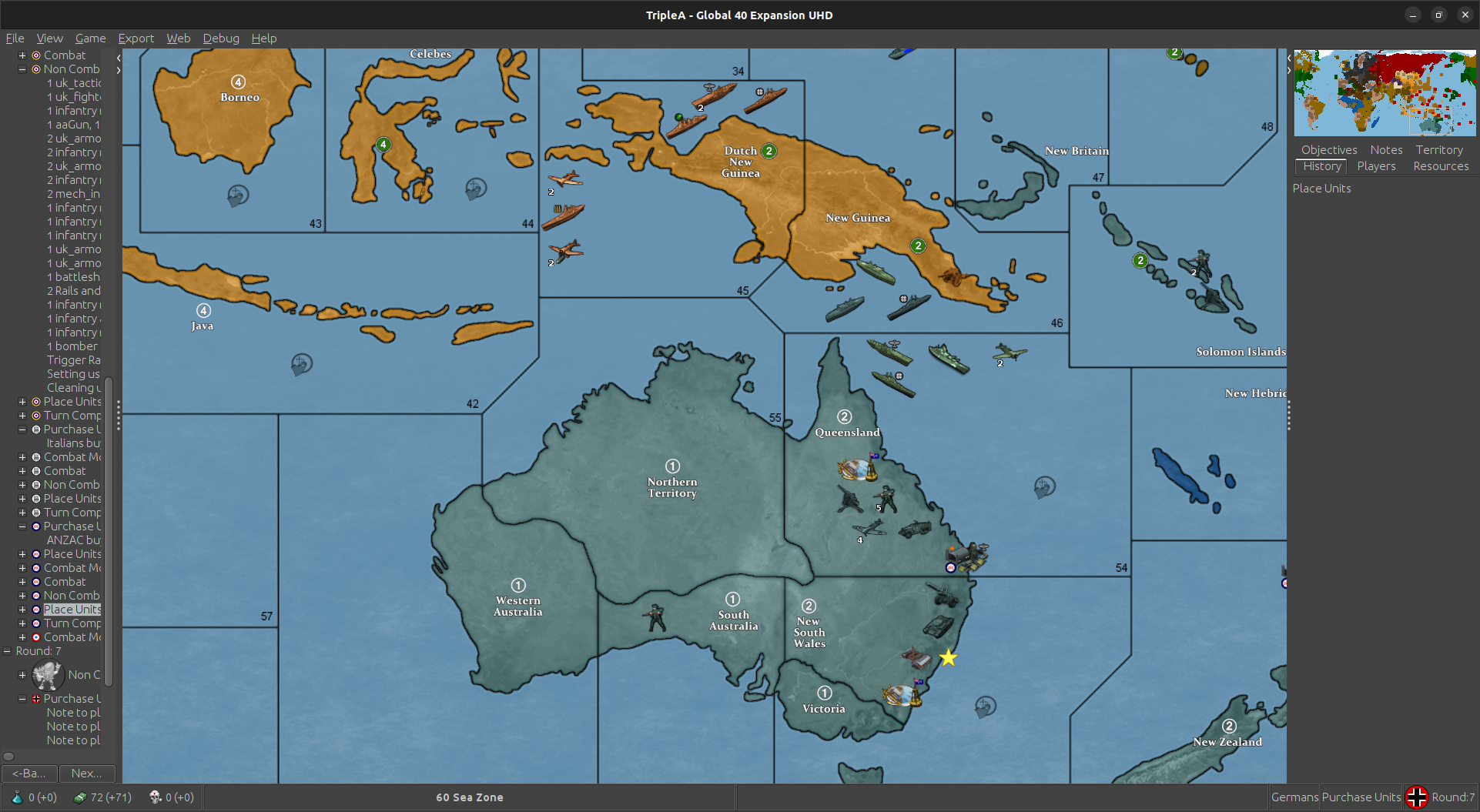Click the skull icon in status bar
The height and width of the screenshot is (812, 1480).
click(x=155, y=797)
